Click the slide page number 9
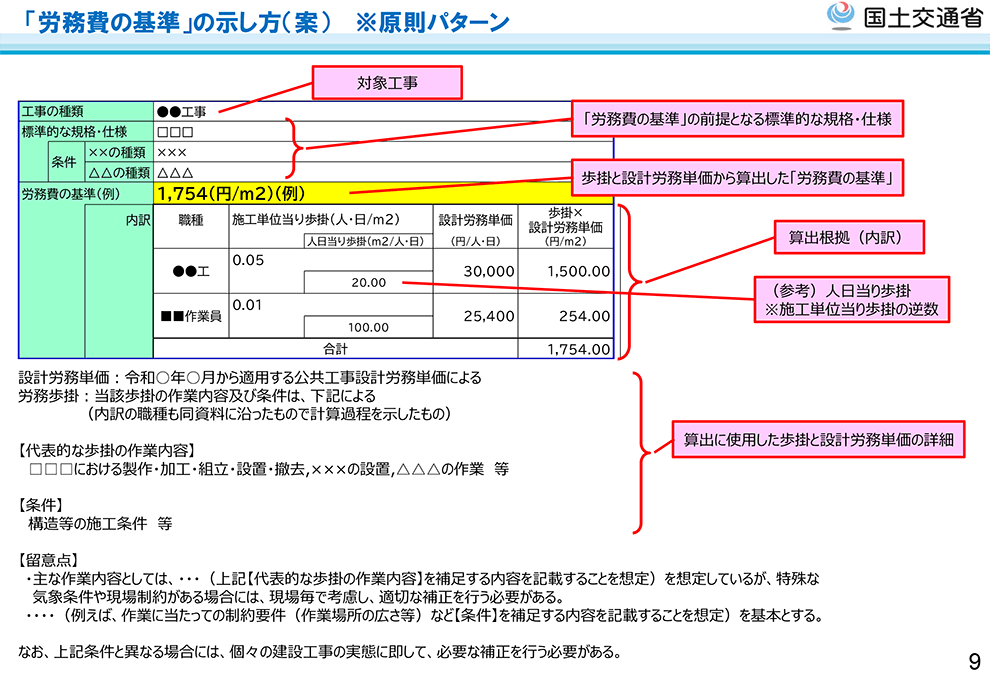This screenshot has width=990, height=685. (973, 661)
